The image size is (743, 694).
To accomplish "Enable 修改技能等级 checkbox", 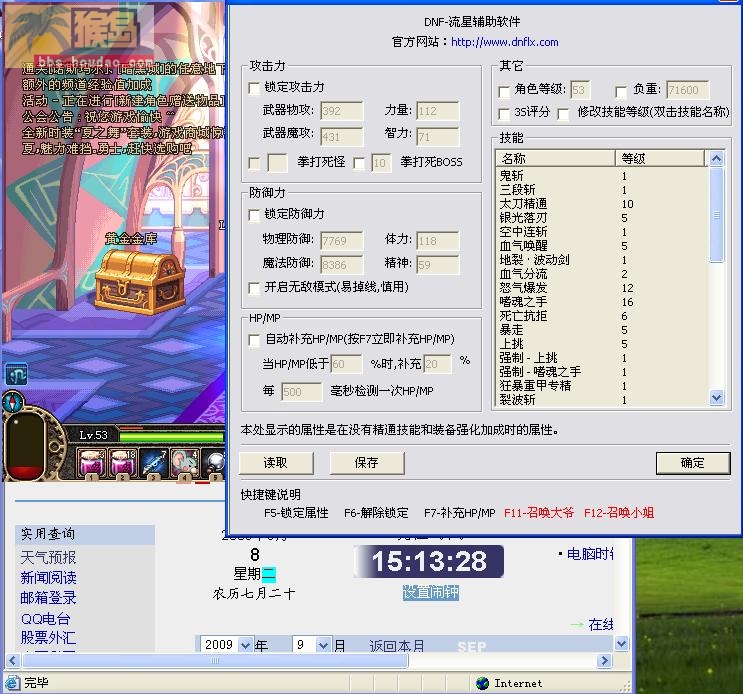I will click(563, 114).
